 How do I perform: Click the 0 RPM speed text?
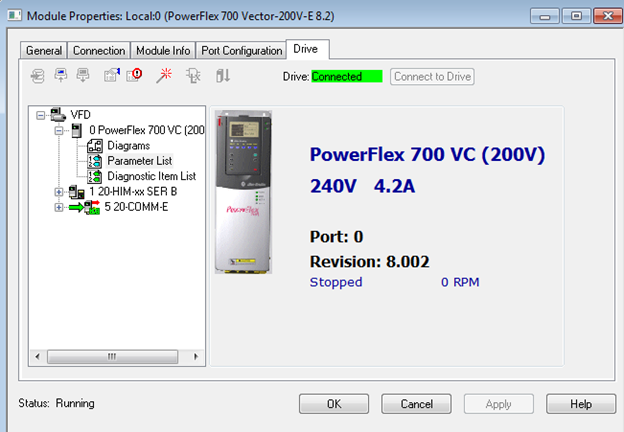[x=460, y=282]
